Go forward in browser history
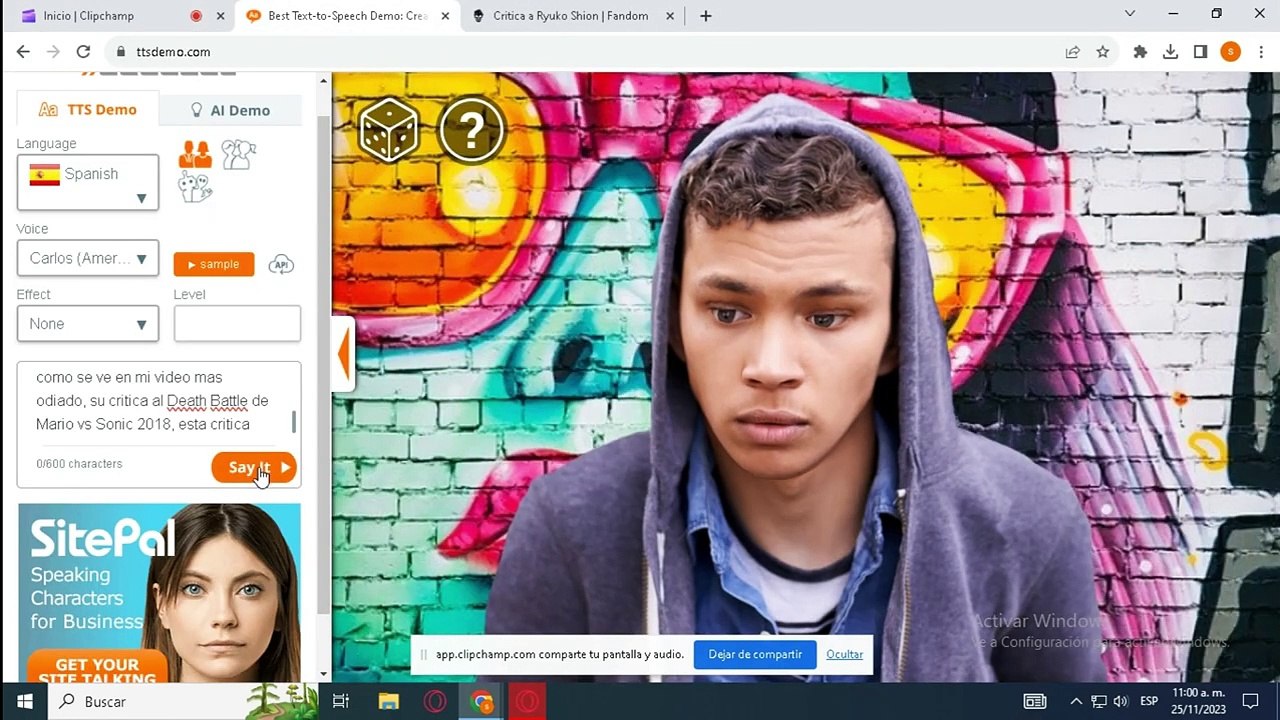Image resolution: width=1280 pixels, height=720 pixels. (x=53, y=52)
